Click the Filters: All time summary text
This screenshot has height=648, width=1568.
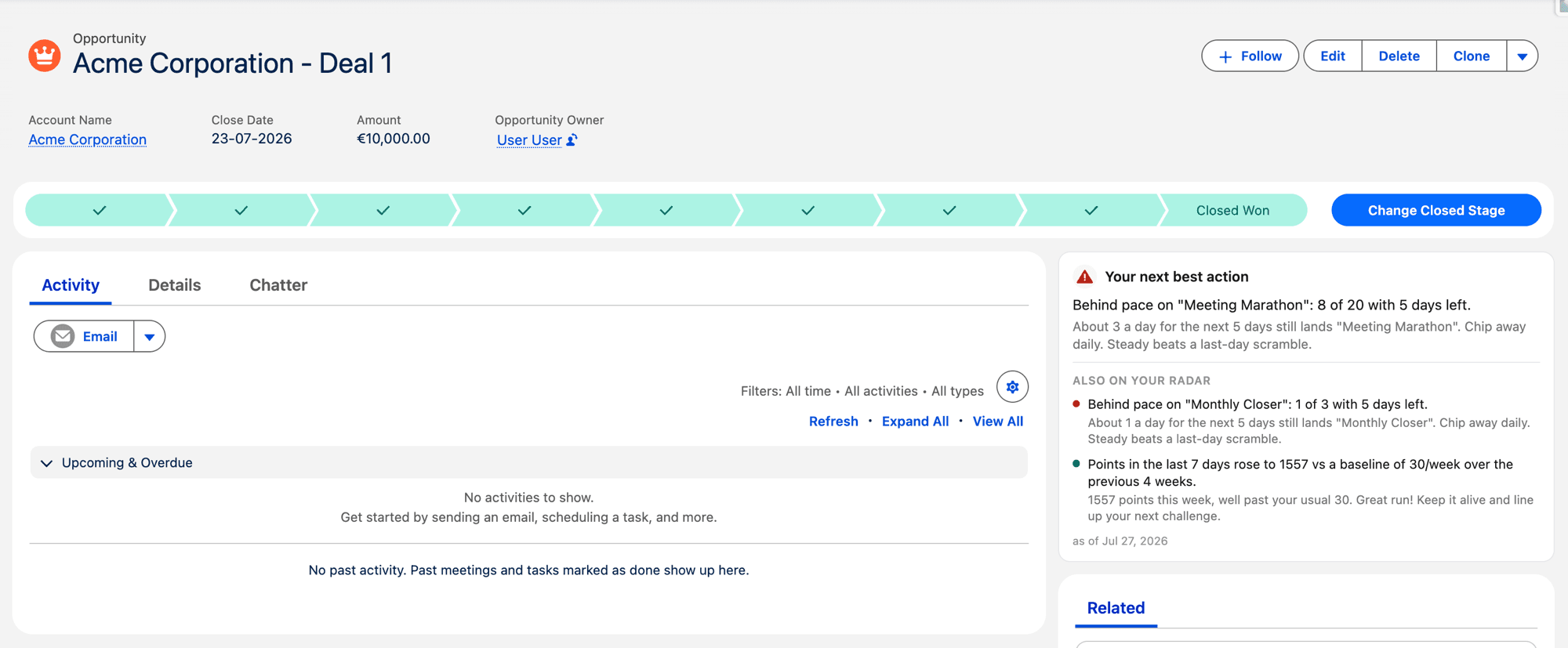[x=862, y=391]
